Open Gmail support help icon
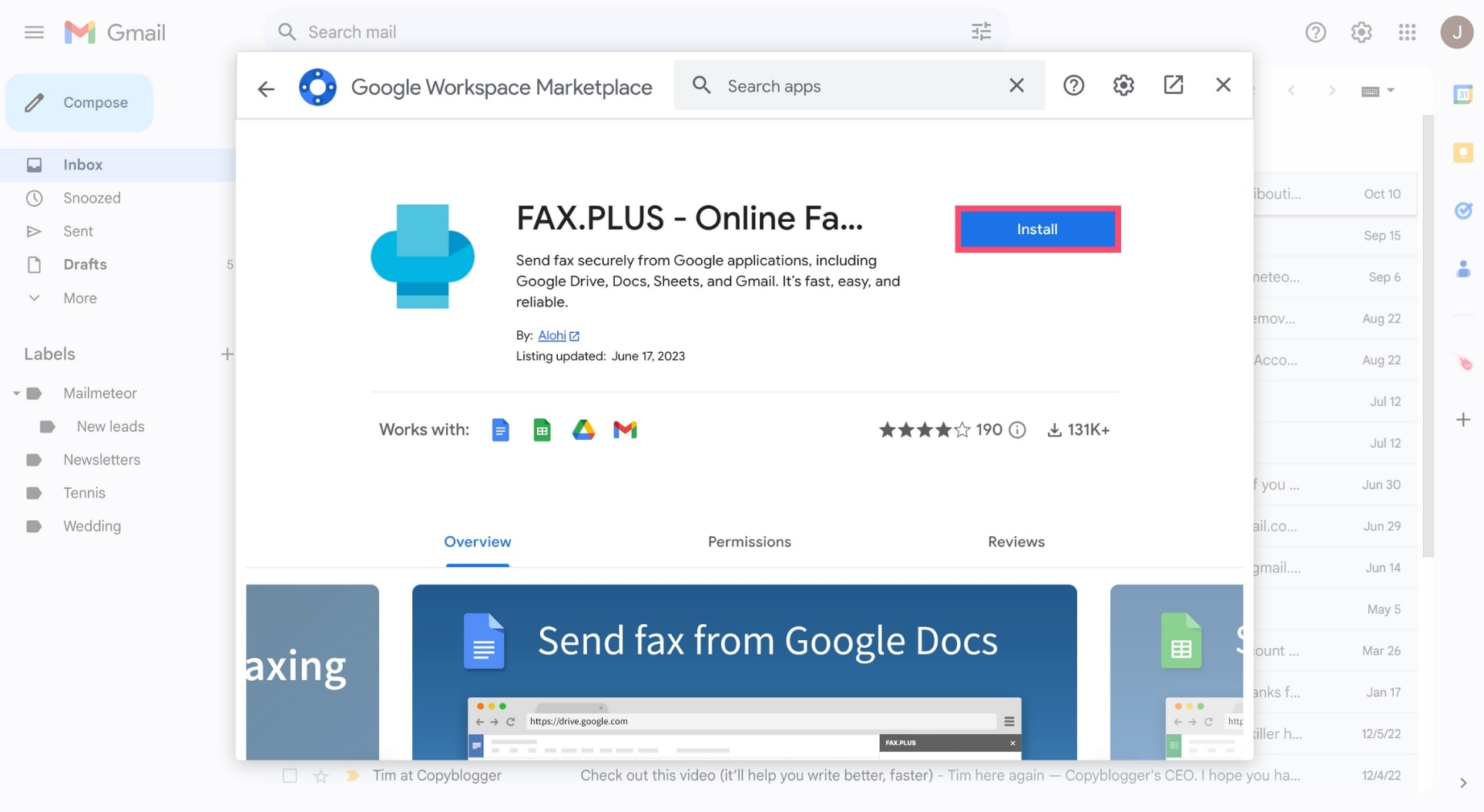This screenshot has width=1484, height=812. 1315,32
